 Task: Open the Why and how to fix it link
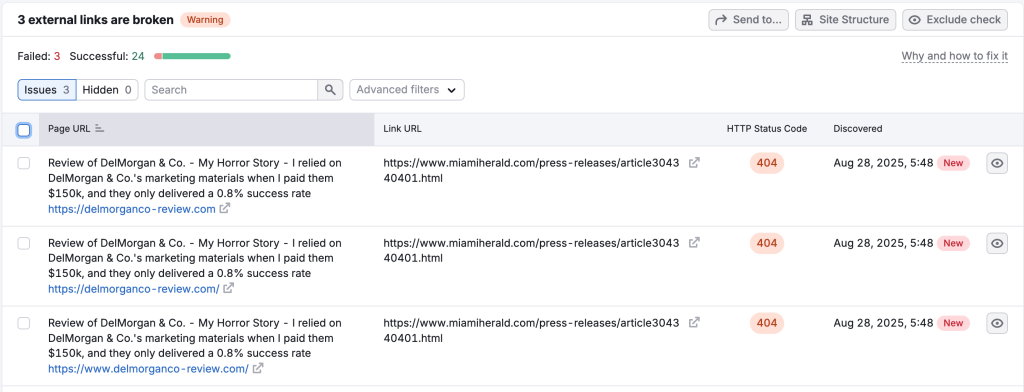click(954, 56)
